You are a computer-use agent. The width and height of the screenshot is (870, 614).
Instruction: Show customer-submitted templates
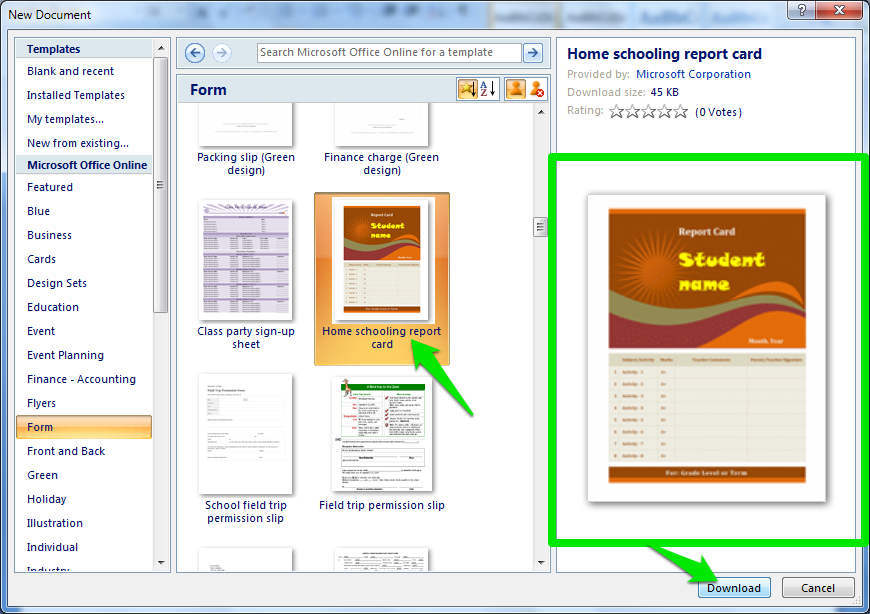pos(515,89)
